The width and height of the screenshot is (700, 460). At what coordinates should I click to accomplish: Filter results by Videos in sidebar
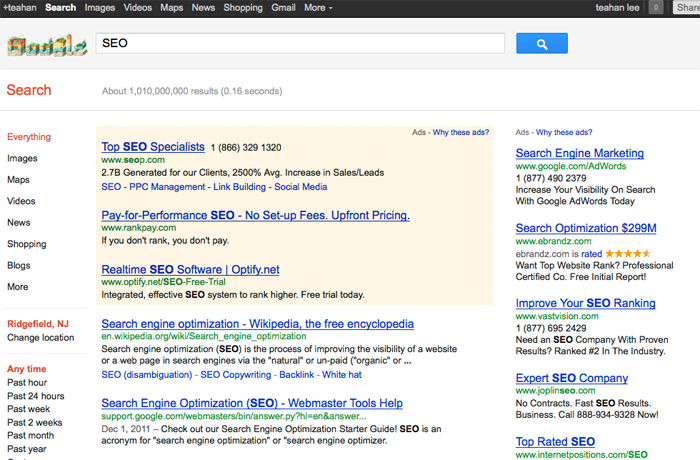[21, 201]
